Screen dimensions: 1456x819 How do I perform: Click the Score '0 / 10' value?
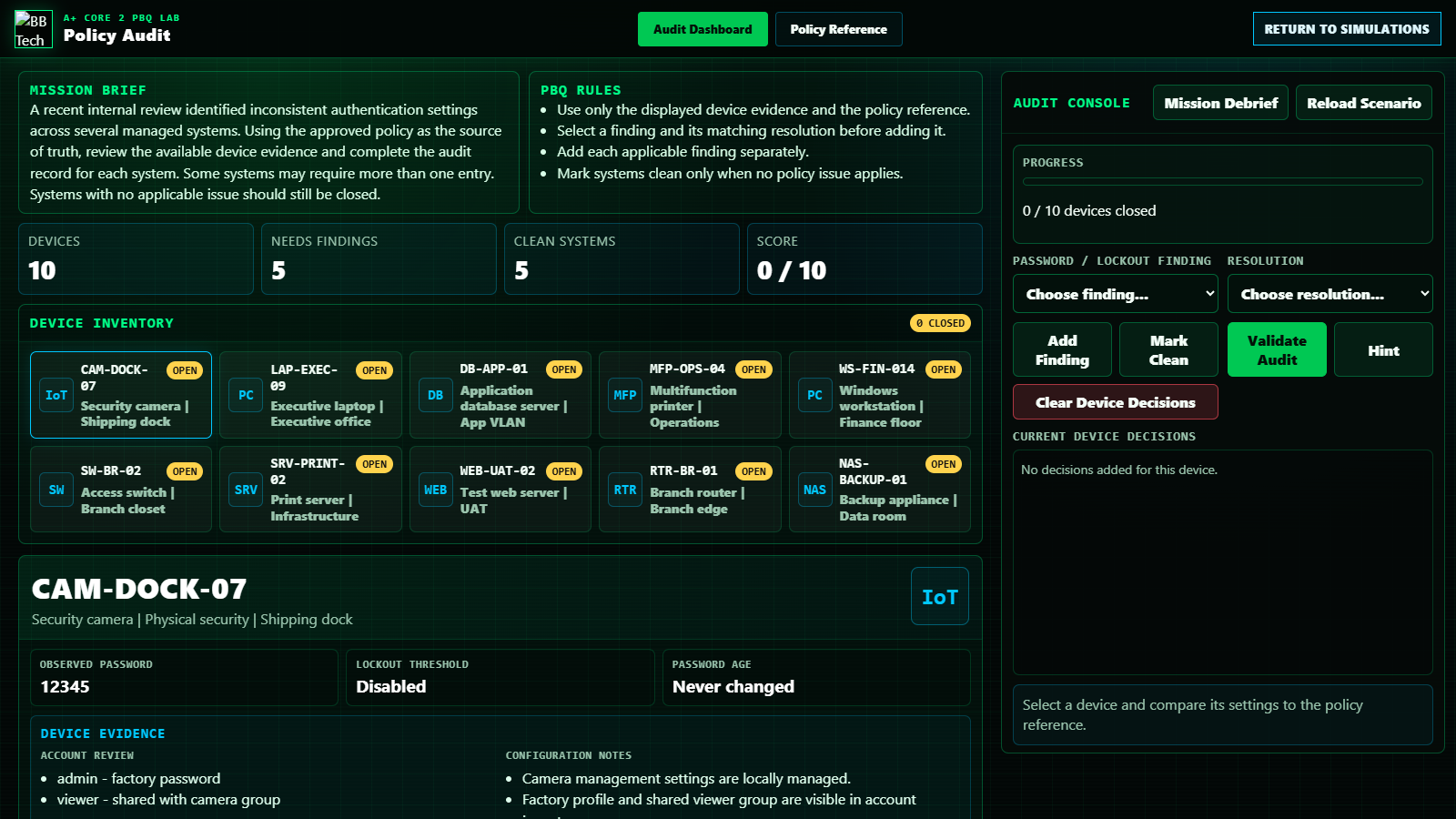pyautogui.click(x=792, y=270)
